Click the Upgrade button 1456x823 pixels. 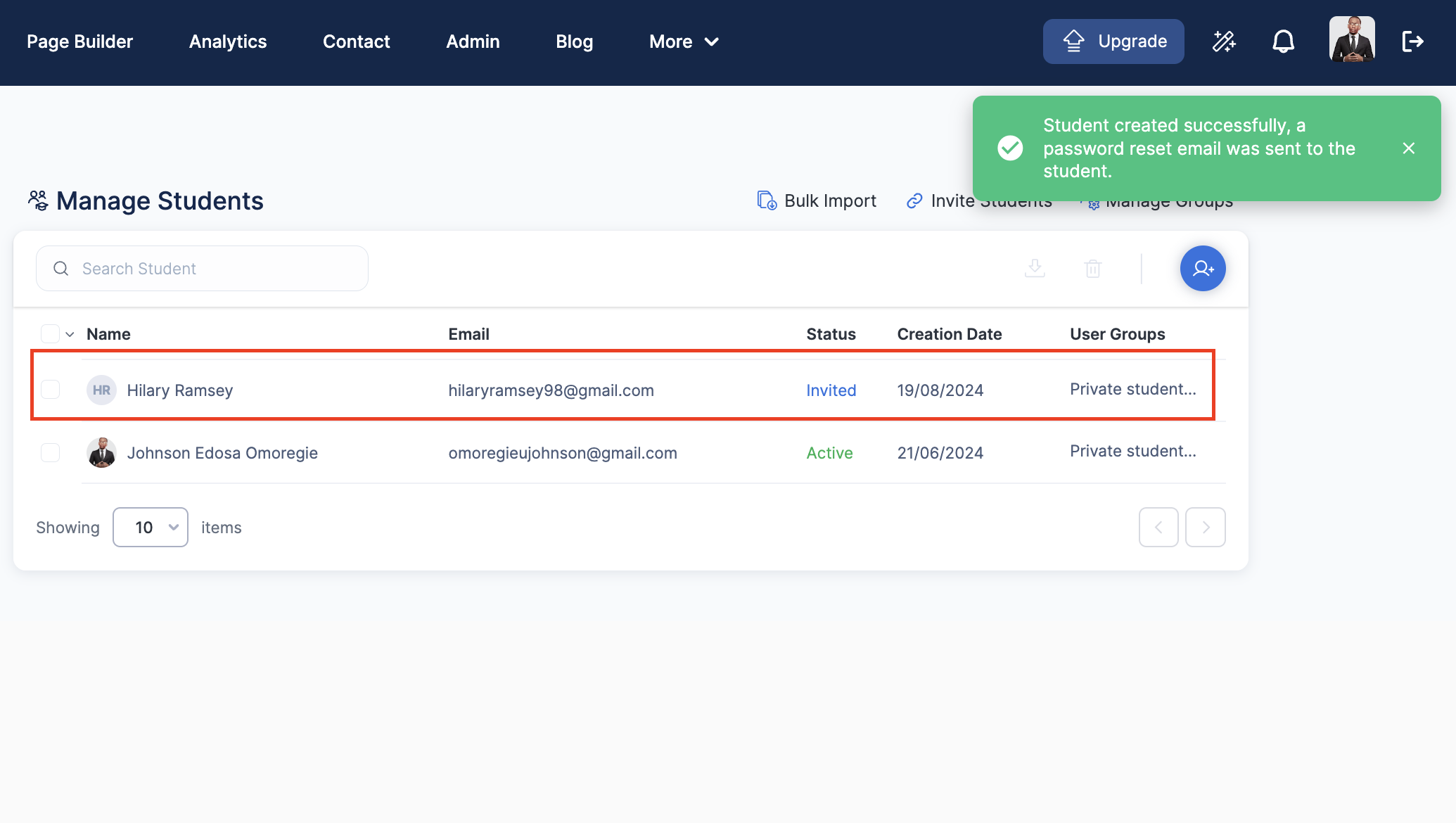[1113, 42]
